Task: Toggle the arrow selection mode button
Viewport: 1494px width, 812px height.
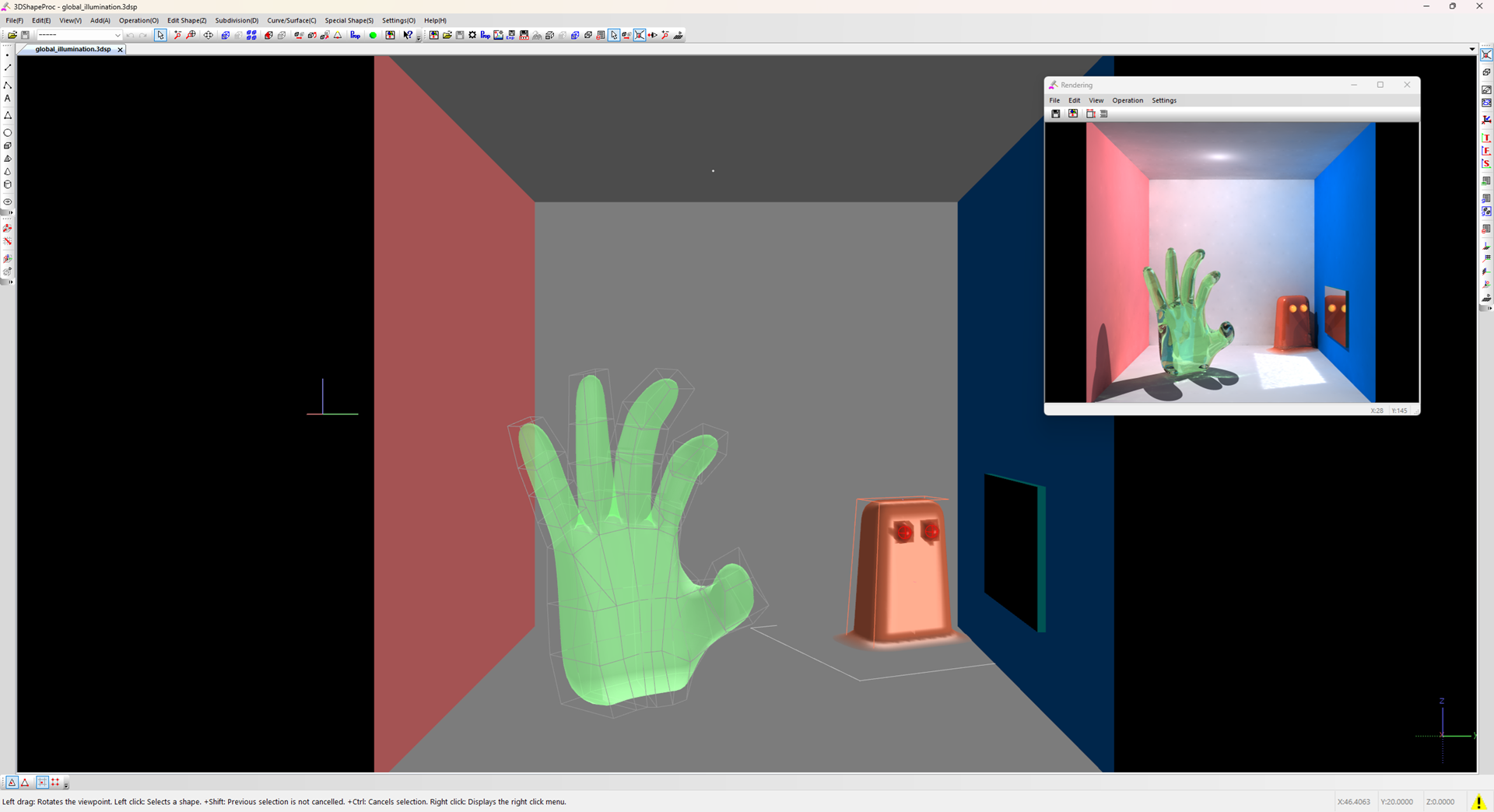Action: pyautogui.click(x=160, y=35)
